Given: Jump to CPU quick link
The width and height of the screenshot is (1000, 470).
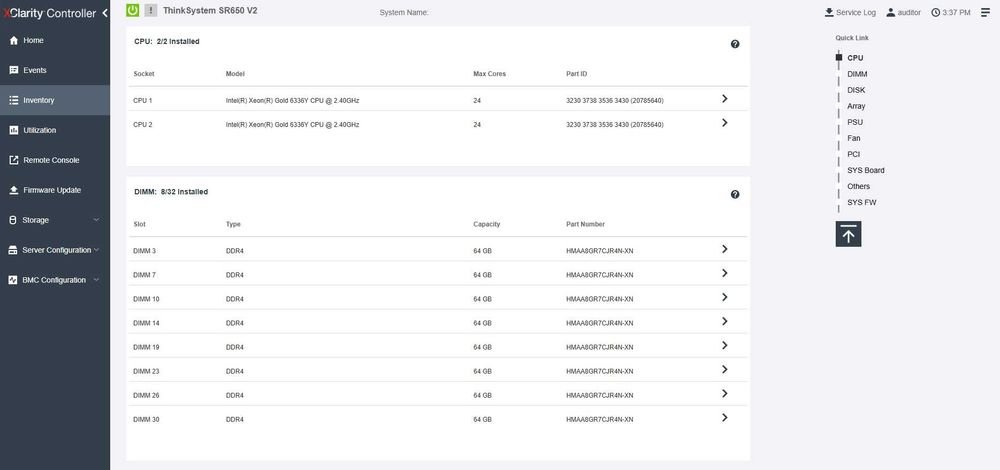Looking at the screenshot, I should [x=855, y=58].
